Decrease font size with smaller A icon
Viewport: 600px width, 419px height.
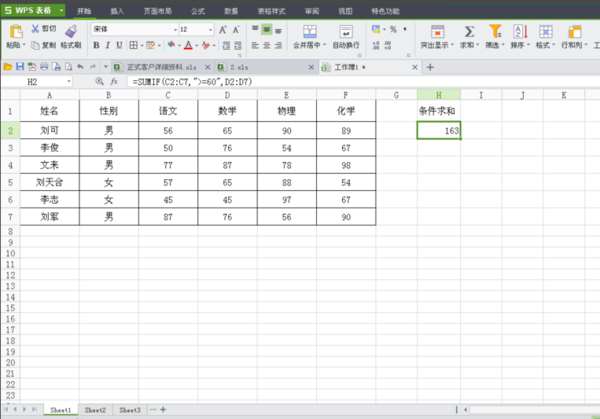point(236,29)
